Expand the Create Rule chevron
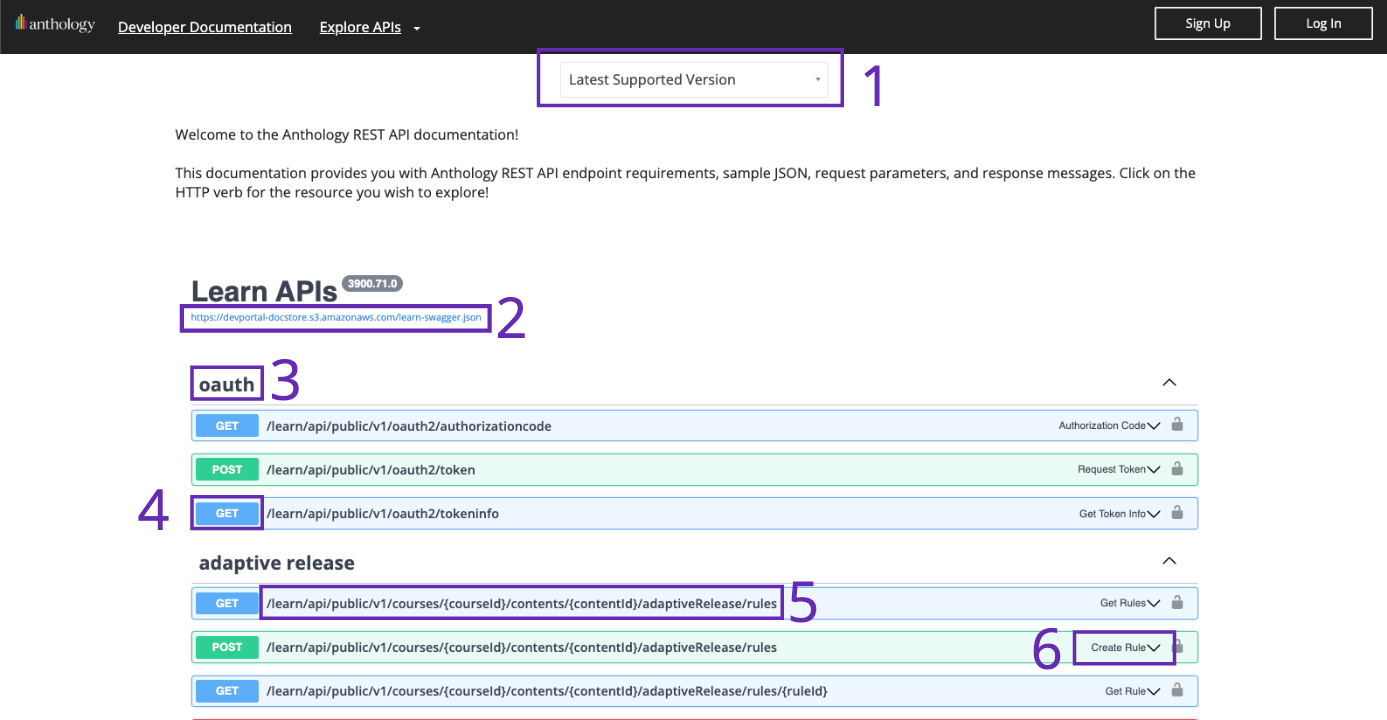 (x=1154, y=648)
